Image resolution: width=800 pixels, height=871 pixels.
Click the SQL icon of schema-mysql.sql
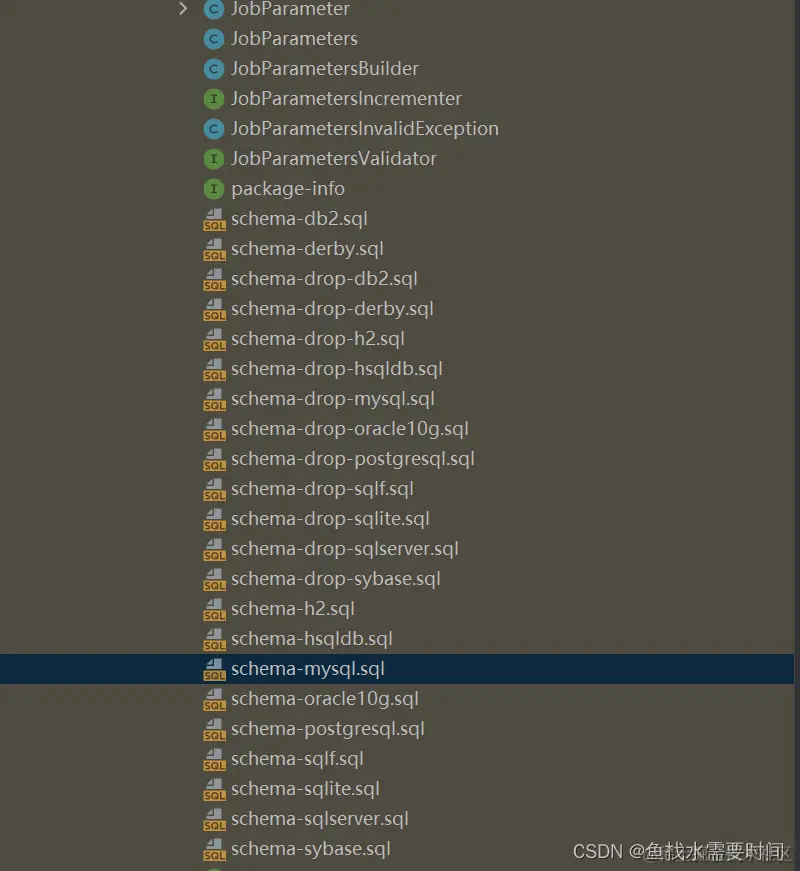point(214,669)
